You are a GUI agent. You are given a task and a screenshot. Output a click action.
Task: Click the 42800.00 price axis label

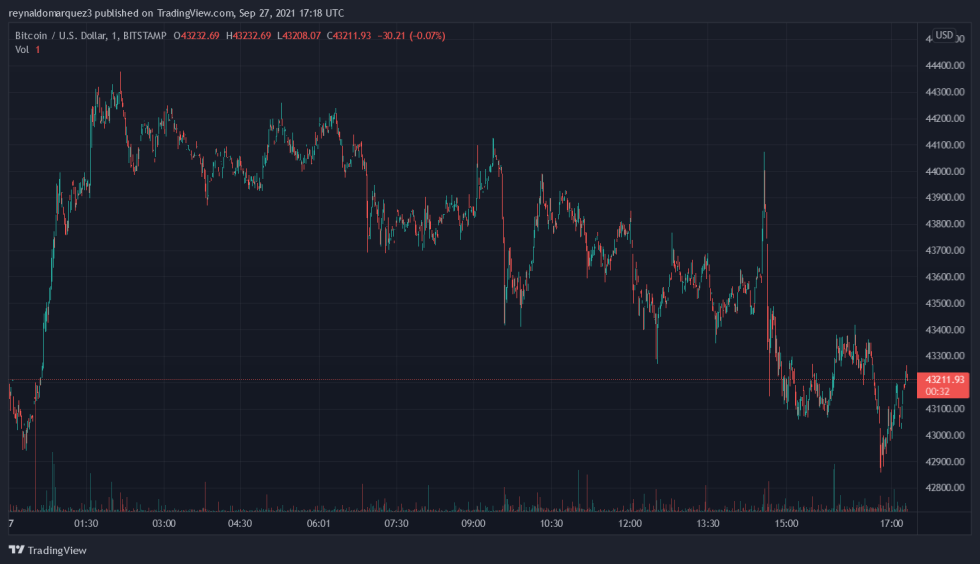point(946,488)
